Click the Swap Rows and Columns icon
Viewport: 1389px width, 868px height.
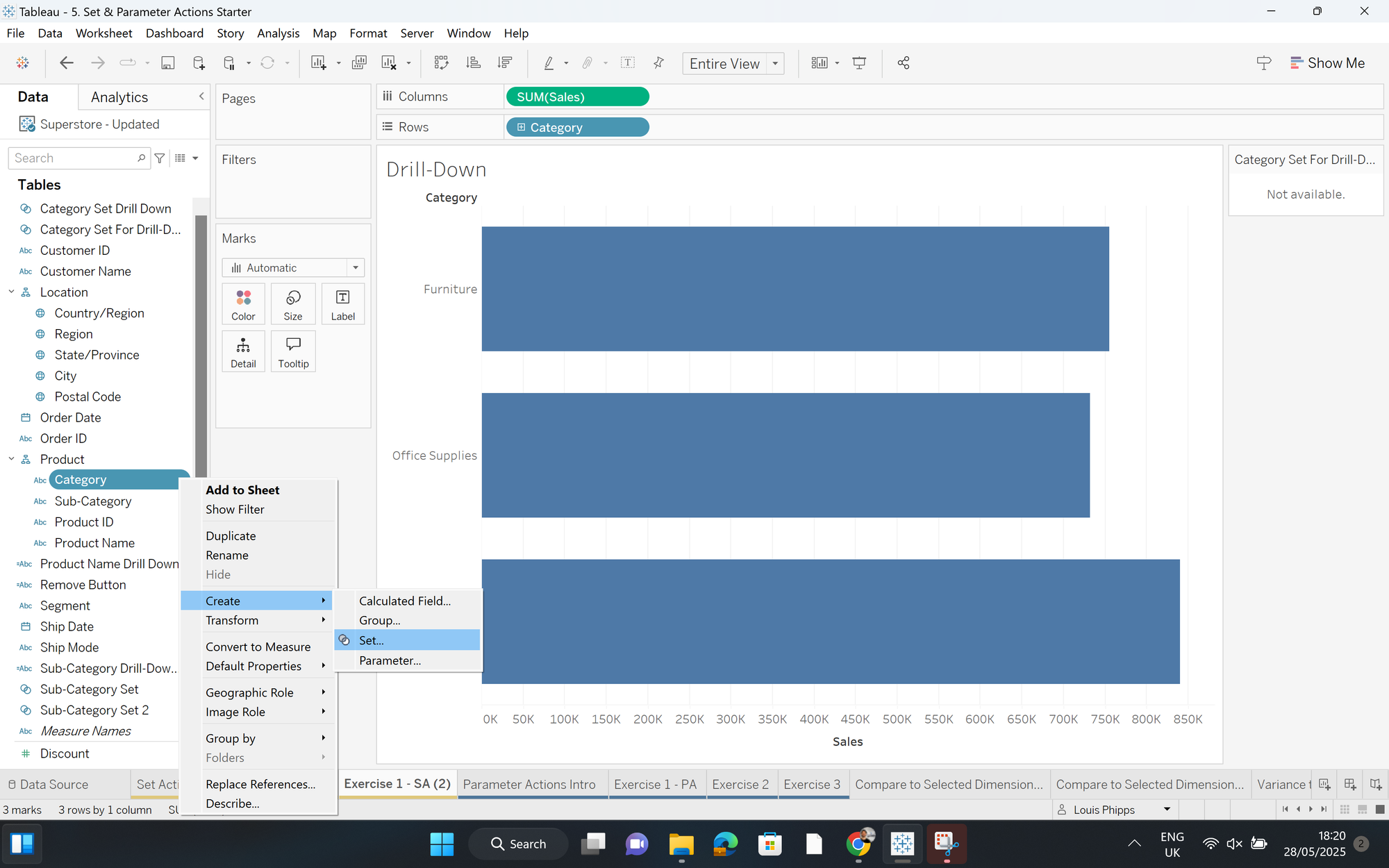441,63
